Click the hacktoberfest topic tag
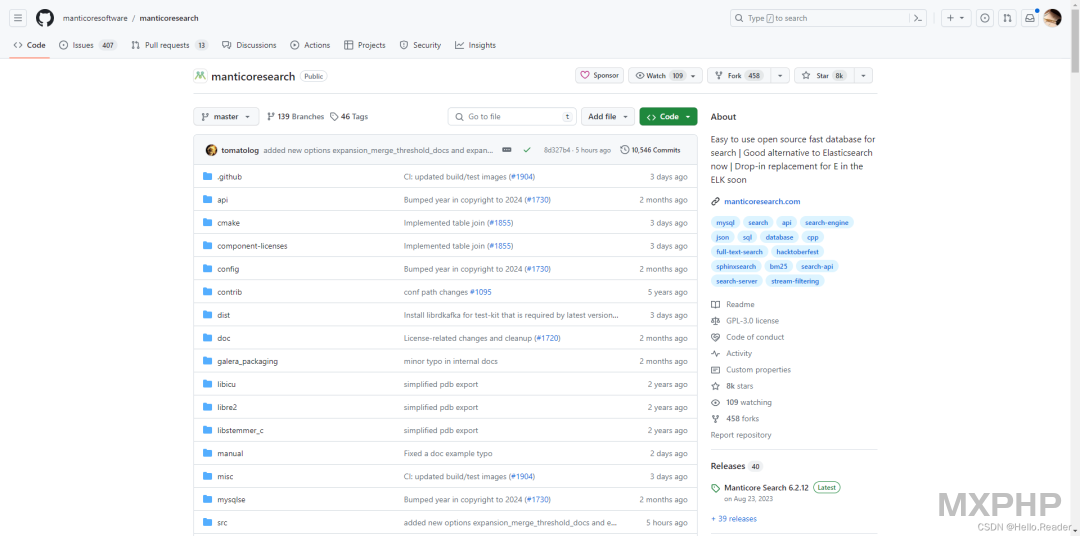Image resolution: width=1080 pixels, height=536 pixels. [798, 251]
